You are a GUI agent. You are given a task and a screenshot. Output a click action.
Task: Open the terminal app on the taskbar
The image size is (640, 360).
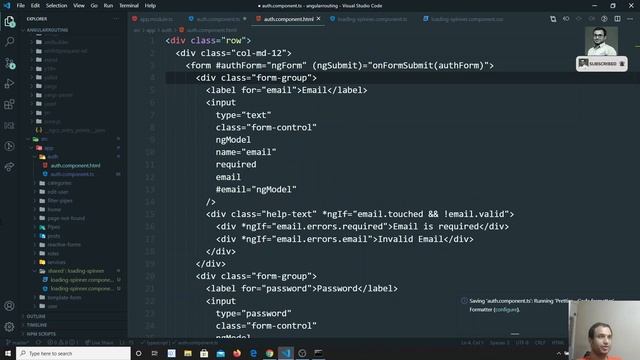point(318,353)
